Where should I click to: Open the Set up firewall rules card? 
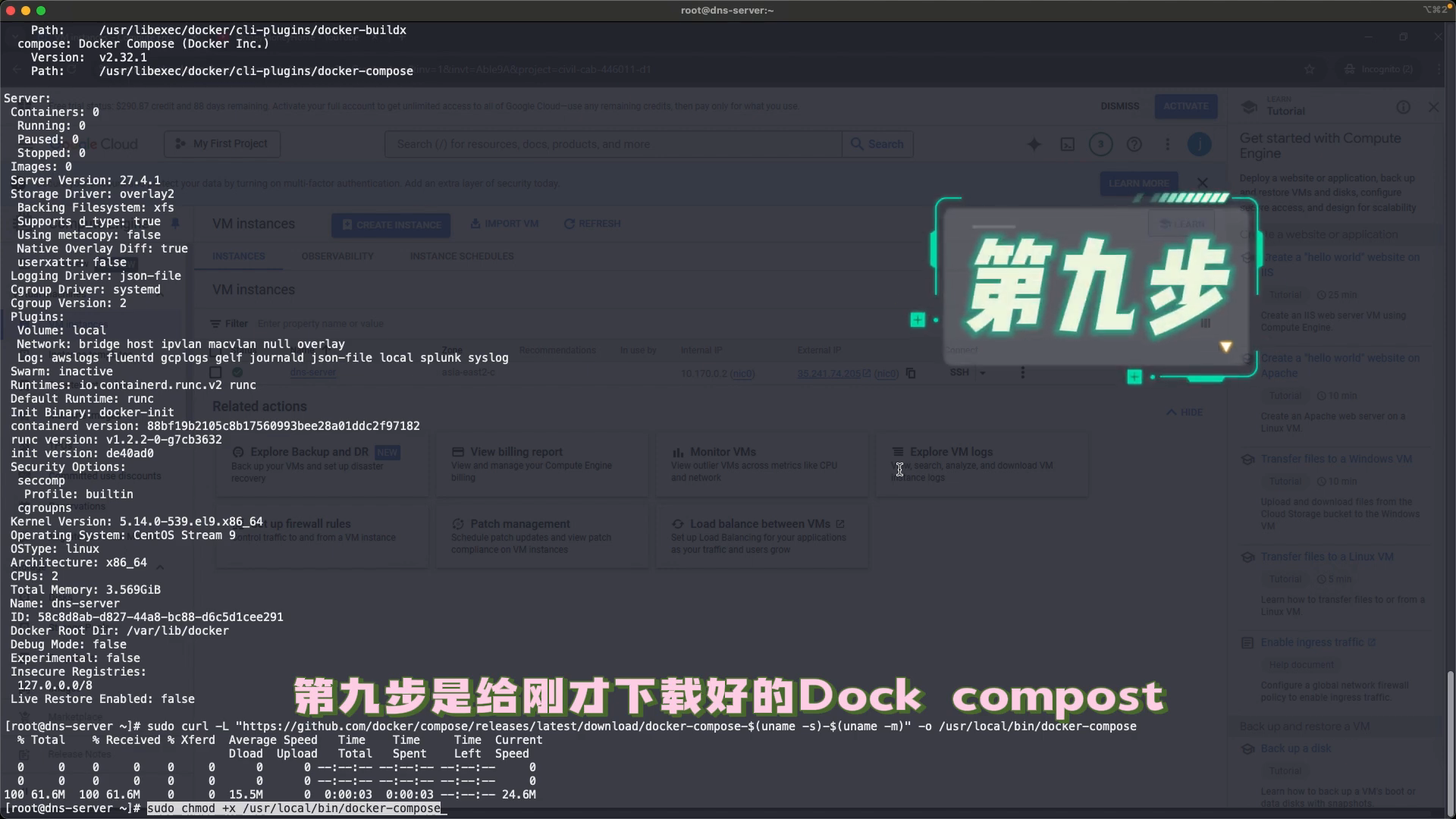tap(322, 536)
